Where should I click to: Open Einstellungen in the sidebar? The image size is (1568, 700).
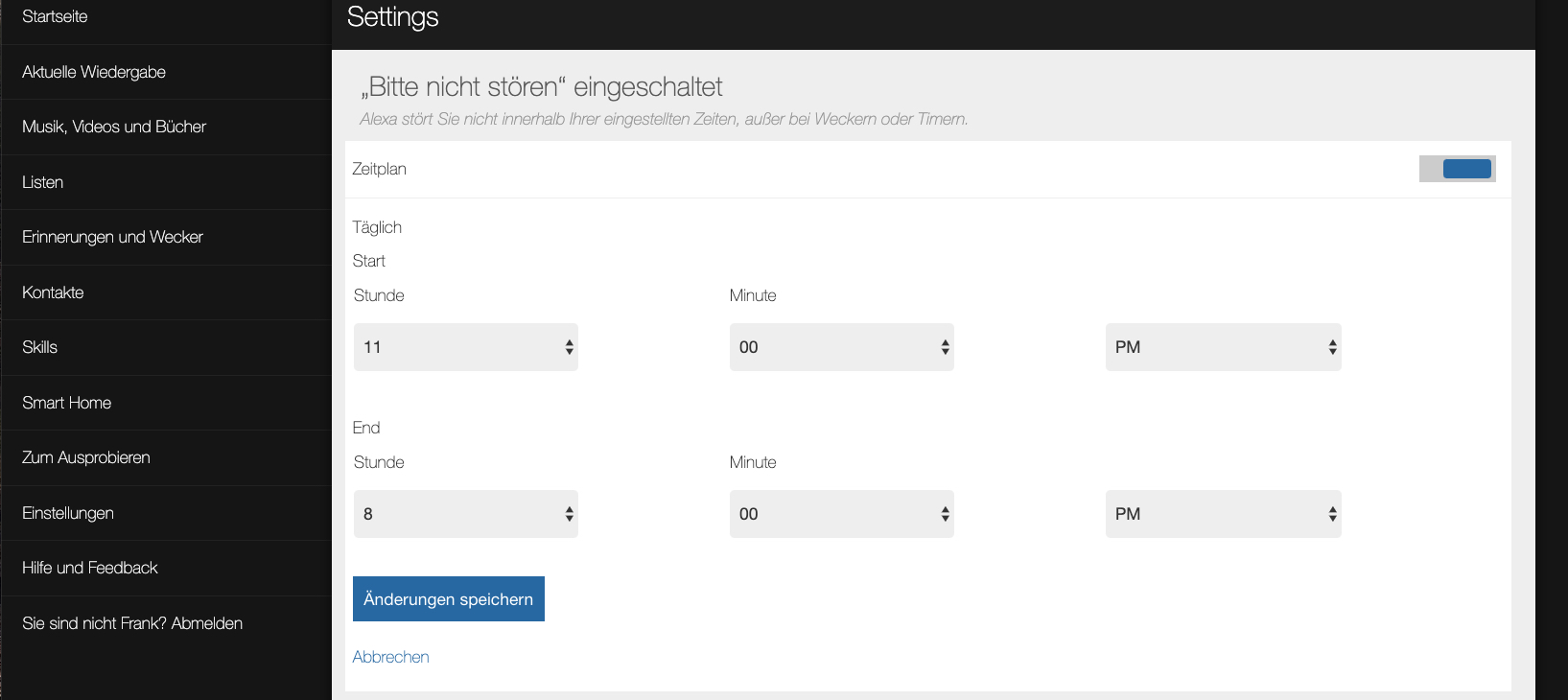point(68,513)
